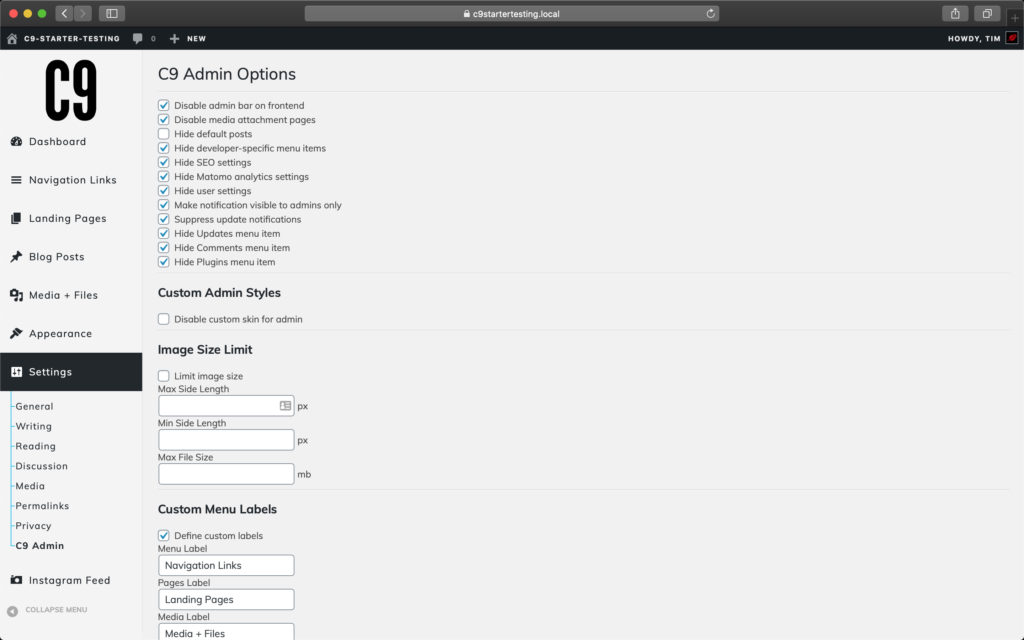The image size is (1024, 640).
Task: Click the browser share icon
Action: [x=955, y=13]
